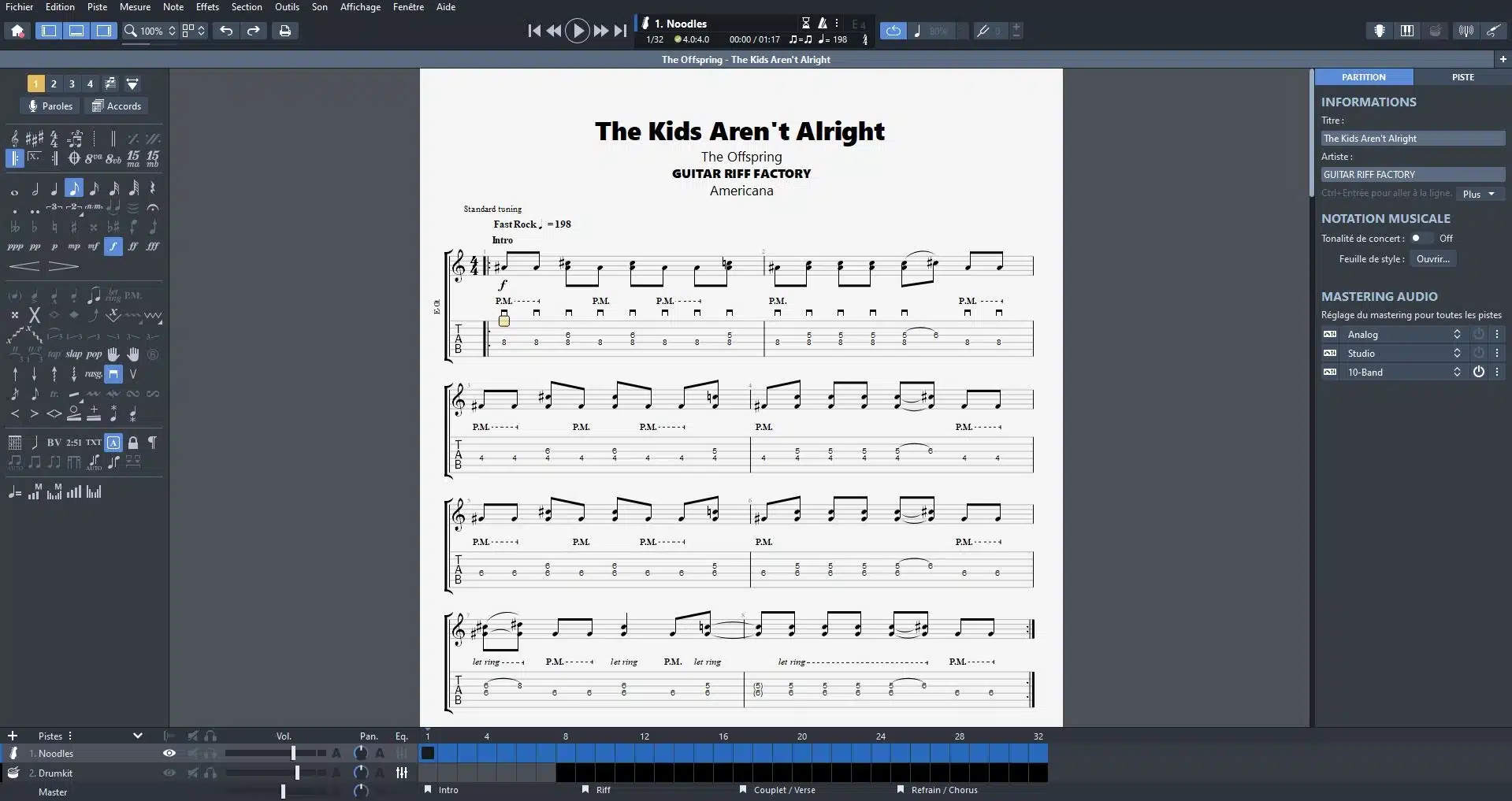Add a new track with plus icon
This screenshot has height=801, width=1512.
coord(12,736)
